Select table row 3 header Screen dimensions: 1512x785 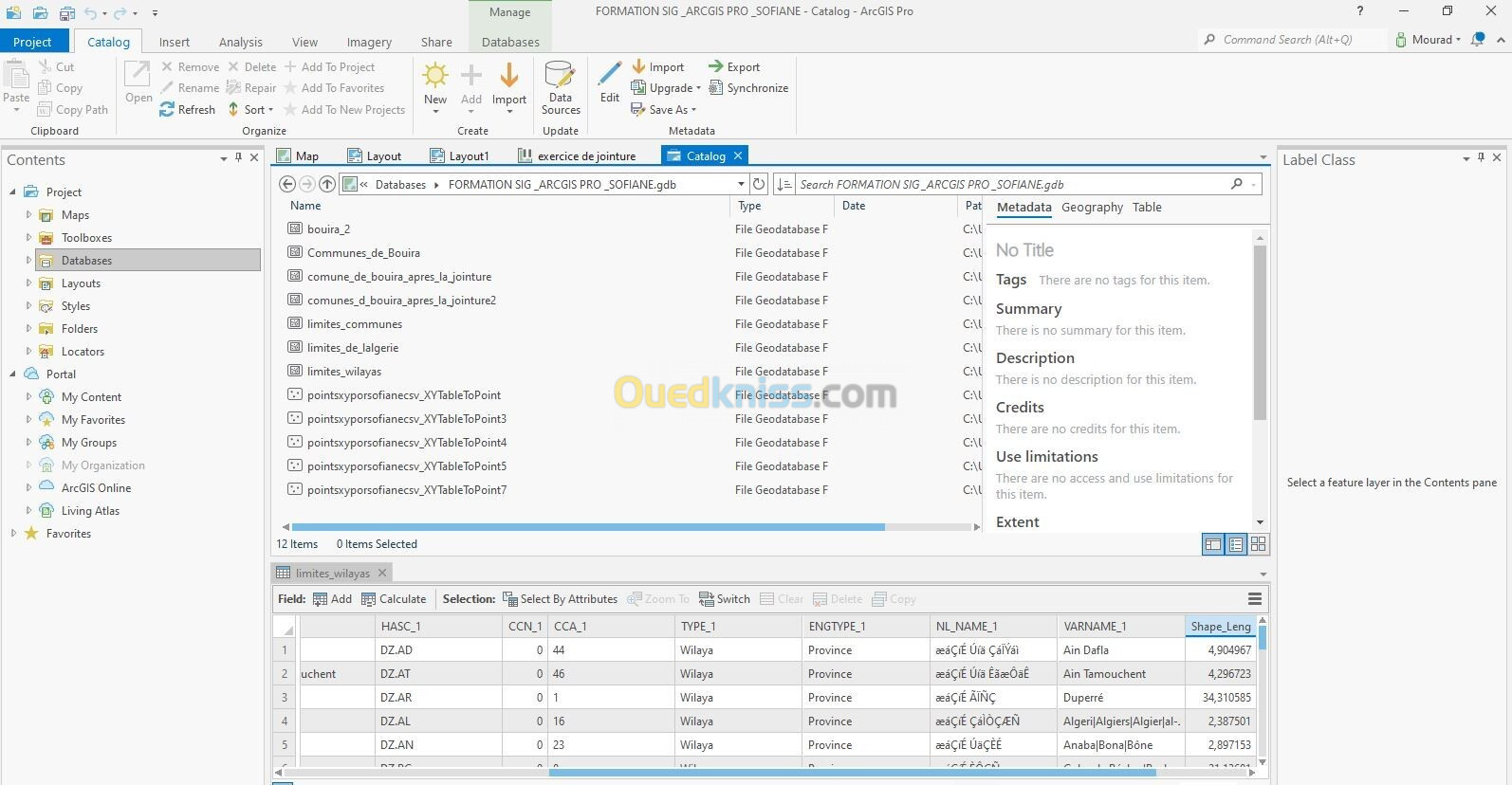[x=285, y=697]
